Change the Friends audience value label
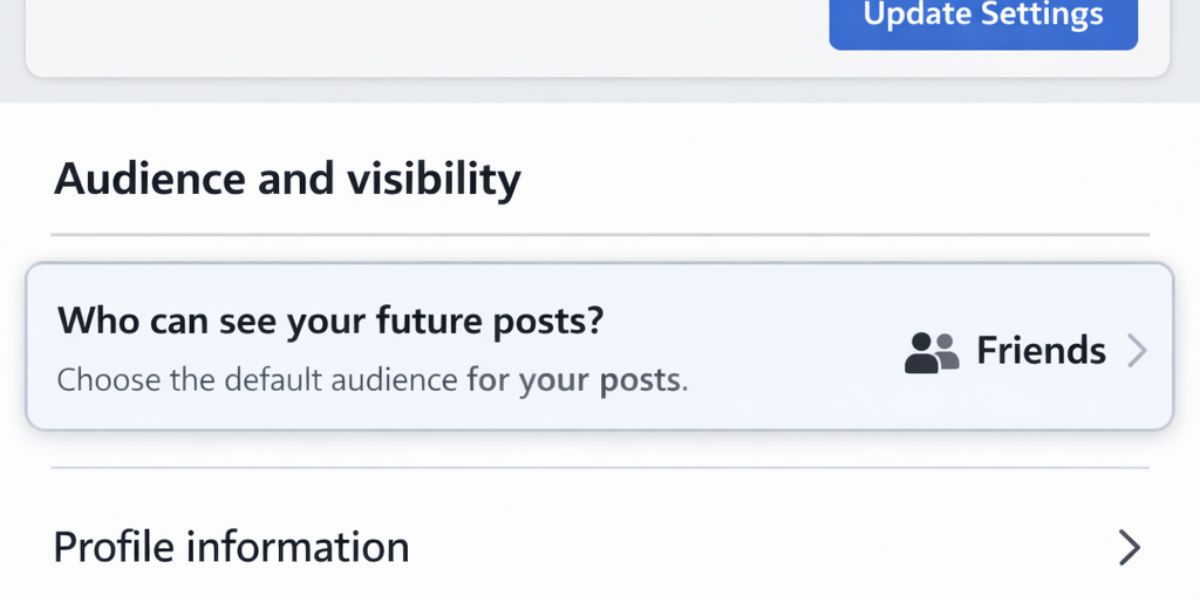The image size is (1200, 600). (x=1041, y=351)
